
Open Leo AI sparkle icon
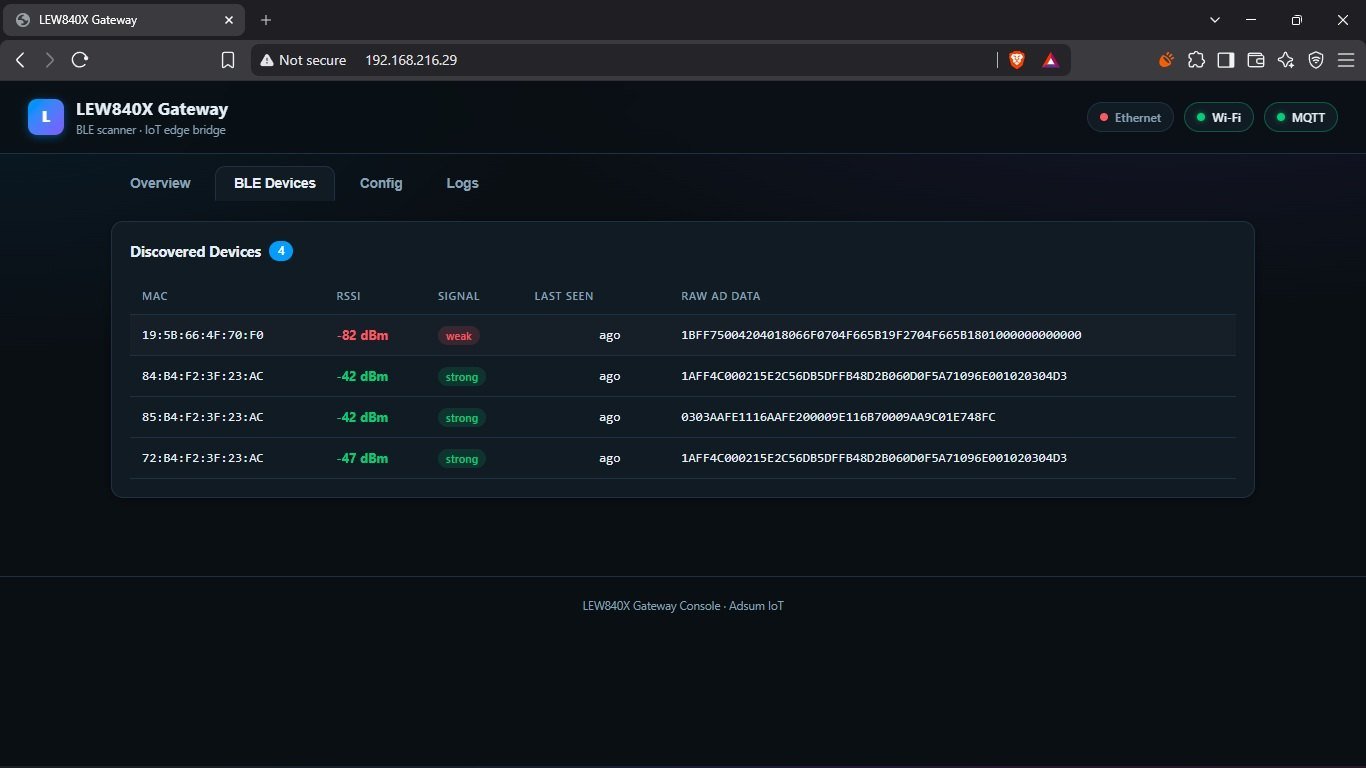(1286, 60)
